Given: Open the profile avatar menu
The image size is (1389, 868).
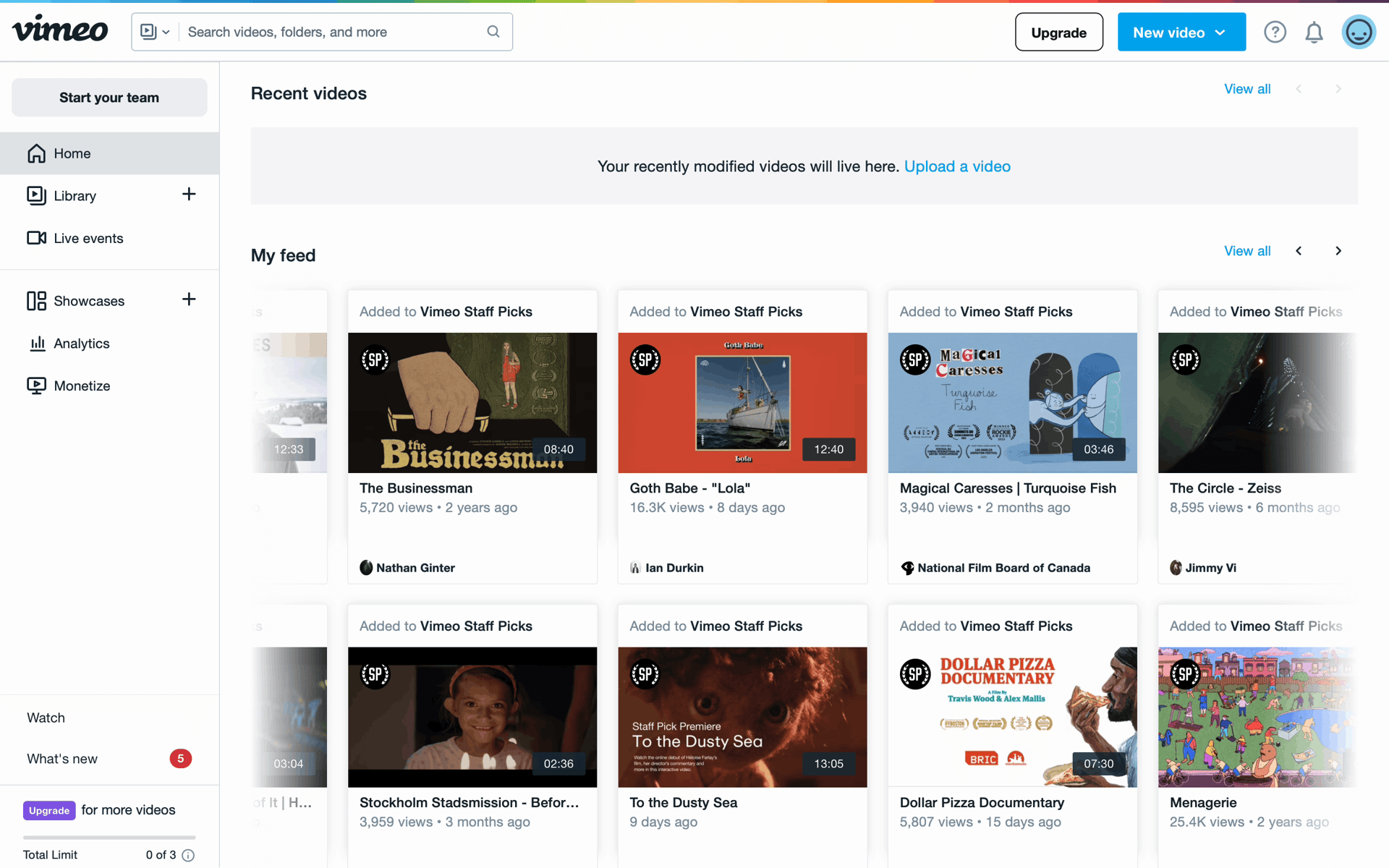Looking at the screenshot, I should 1359,32.
